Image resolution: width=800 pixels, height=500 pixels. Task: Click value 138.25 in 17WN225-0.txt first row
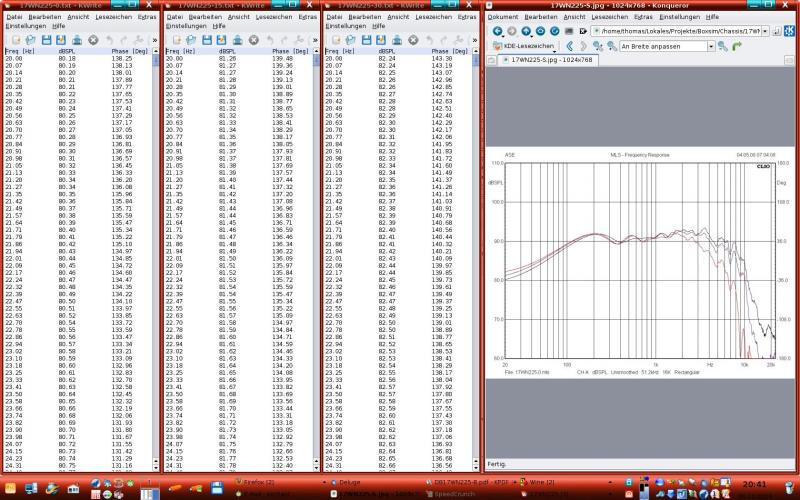point(122,59)
